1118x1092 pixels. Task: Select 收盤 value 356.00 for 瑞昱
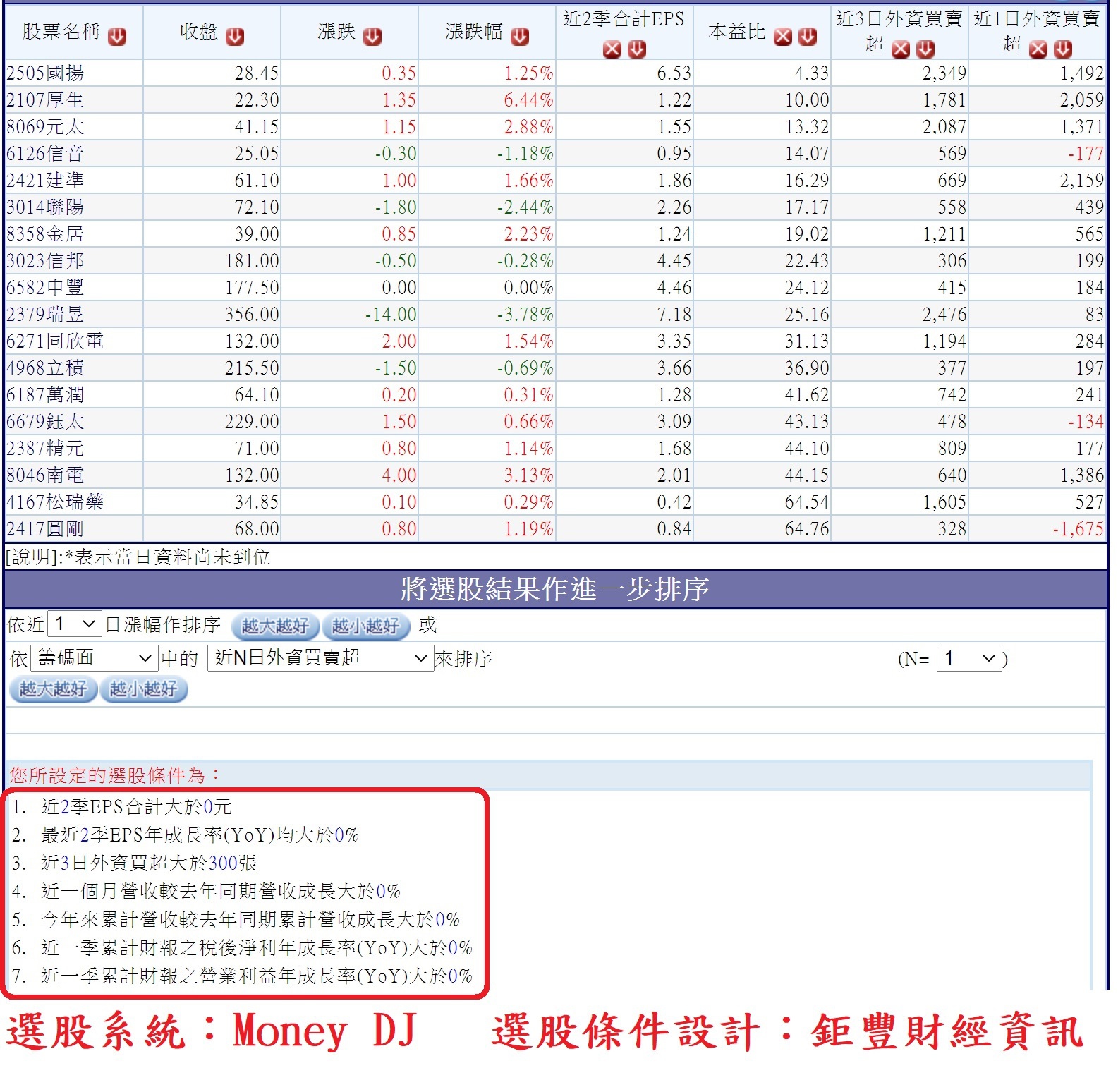pyautogui.click(x=252, y=315)
